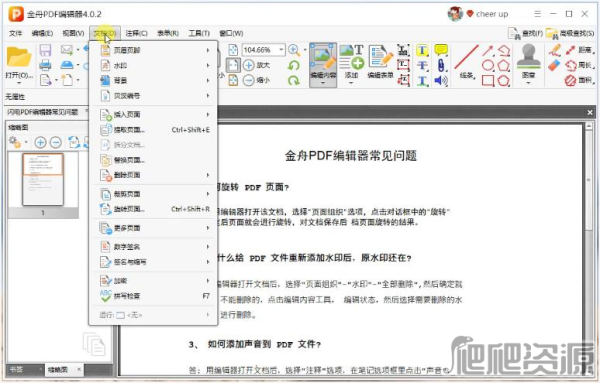Open the 文件 menu
This screenshot has width=600, height=383.
pyautogui.click(x=15, y=33)
